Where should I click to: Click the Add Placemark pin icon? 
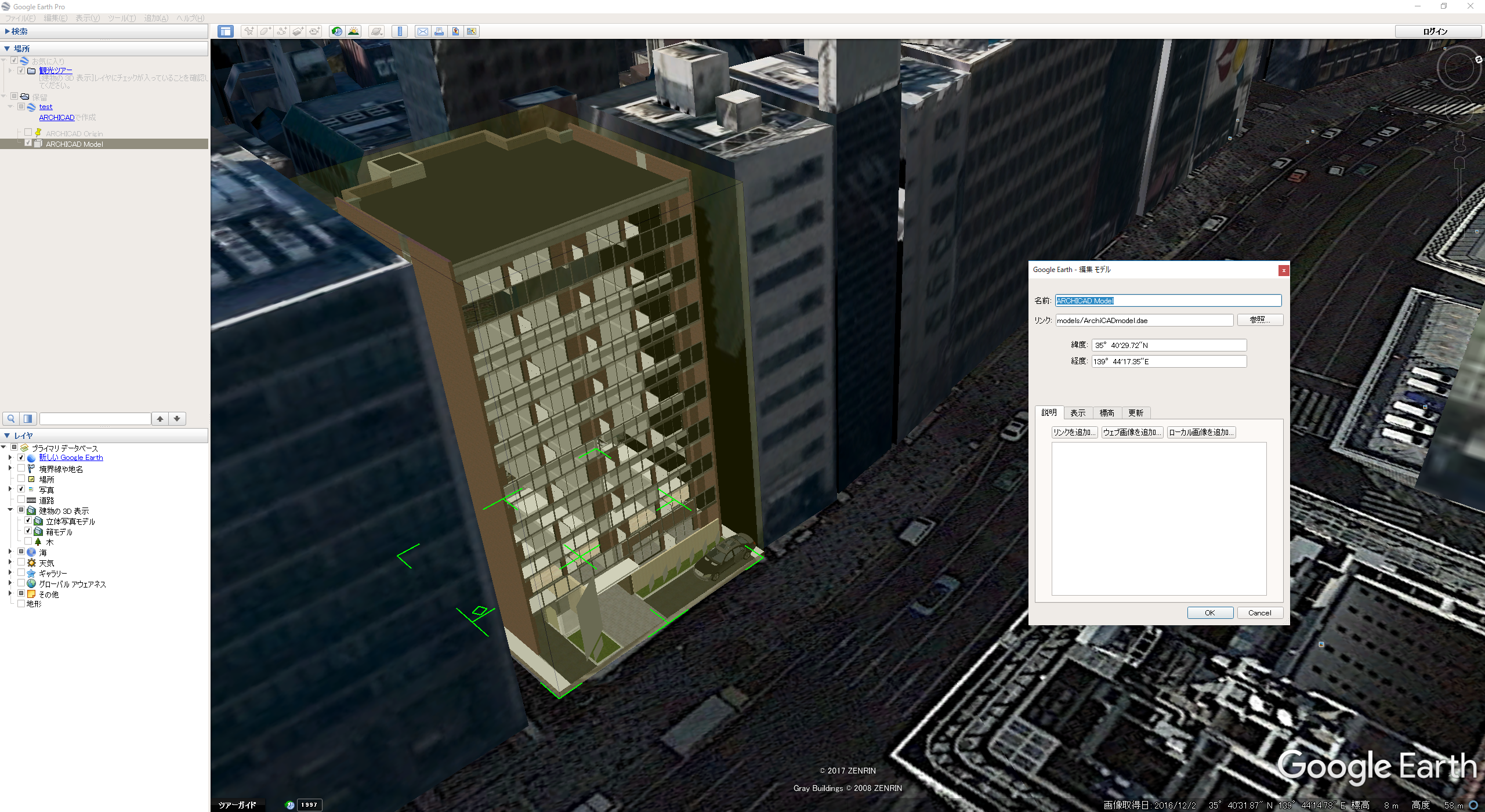coord(249,31)
